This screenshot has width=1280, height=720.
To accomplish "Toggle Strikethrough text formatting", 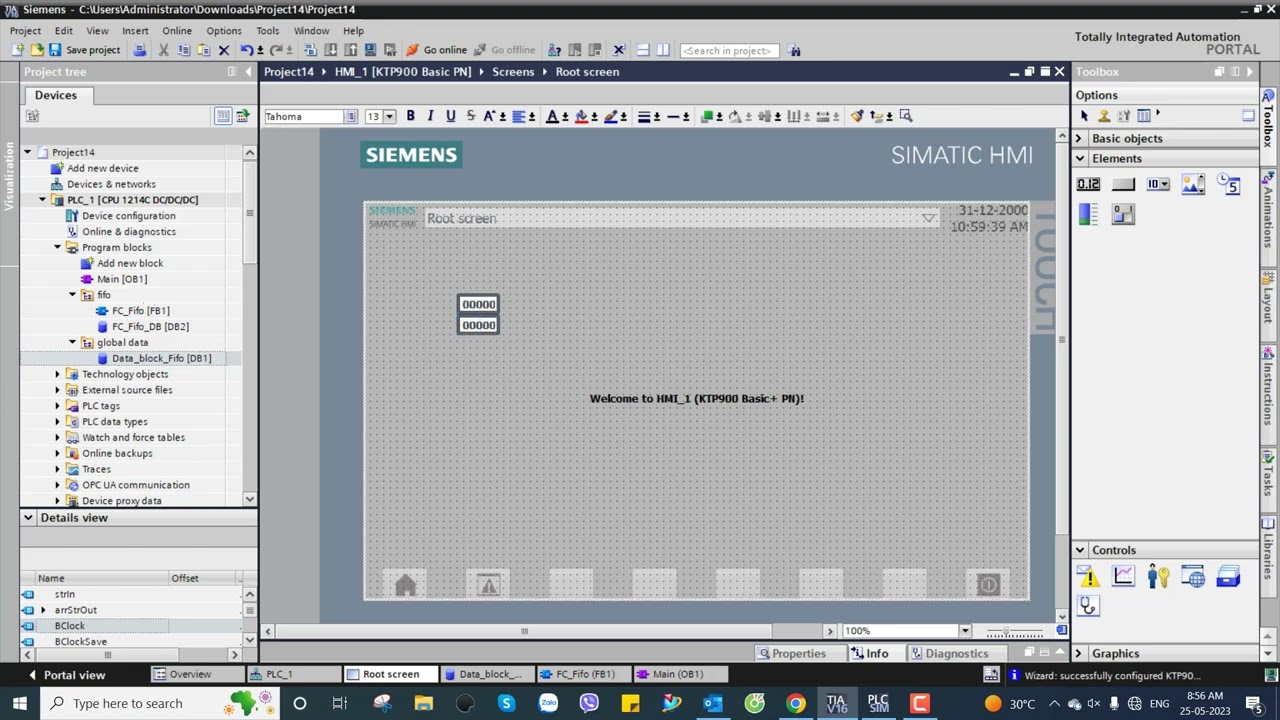I will (x=470, y=116).
